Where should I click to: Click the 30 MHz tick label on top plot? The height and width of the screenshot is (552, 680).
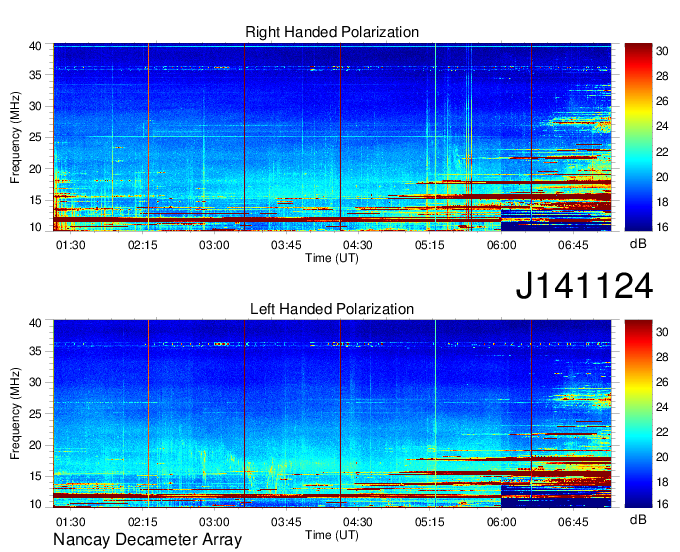[x=35, y=106]
